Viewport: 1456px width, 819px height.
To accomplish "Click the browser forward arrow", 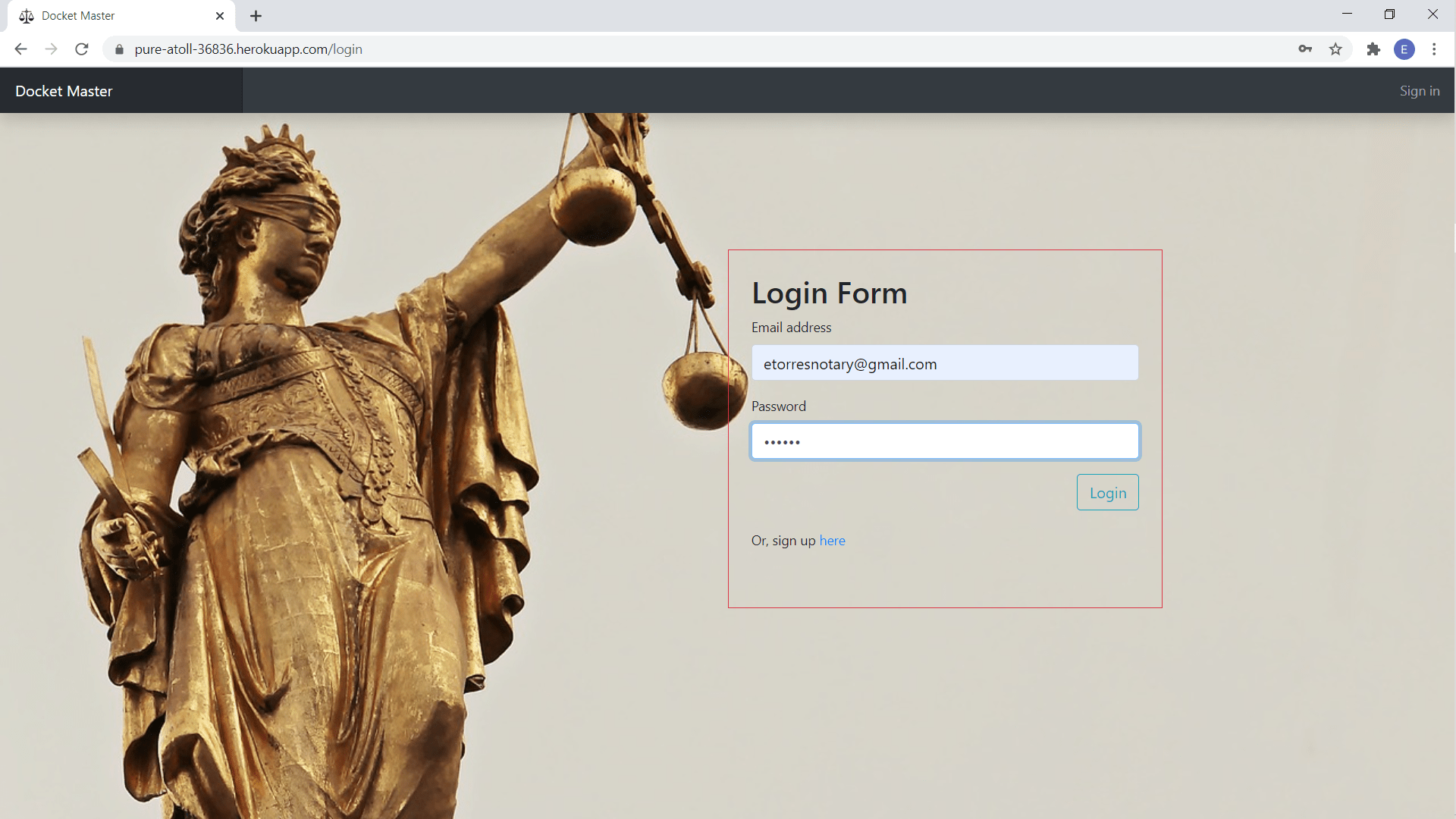I will pyautogui.click(x=51, y=49).
